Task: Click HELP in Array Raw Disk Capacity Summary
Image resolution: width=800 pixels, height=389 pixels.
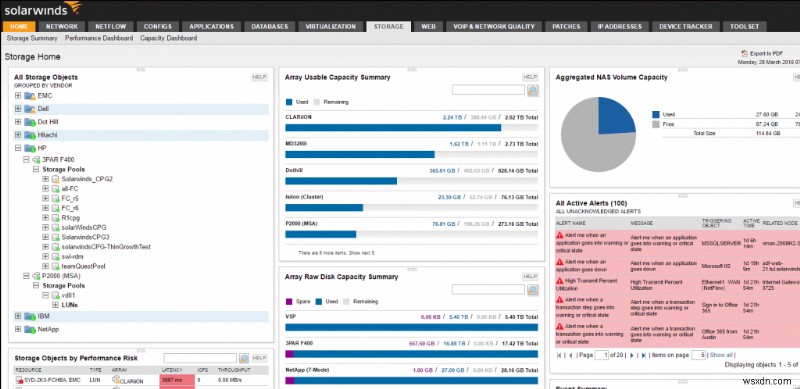Action: pos(530,277)
